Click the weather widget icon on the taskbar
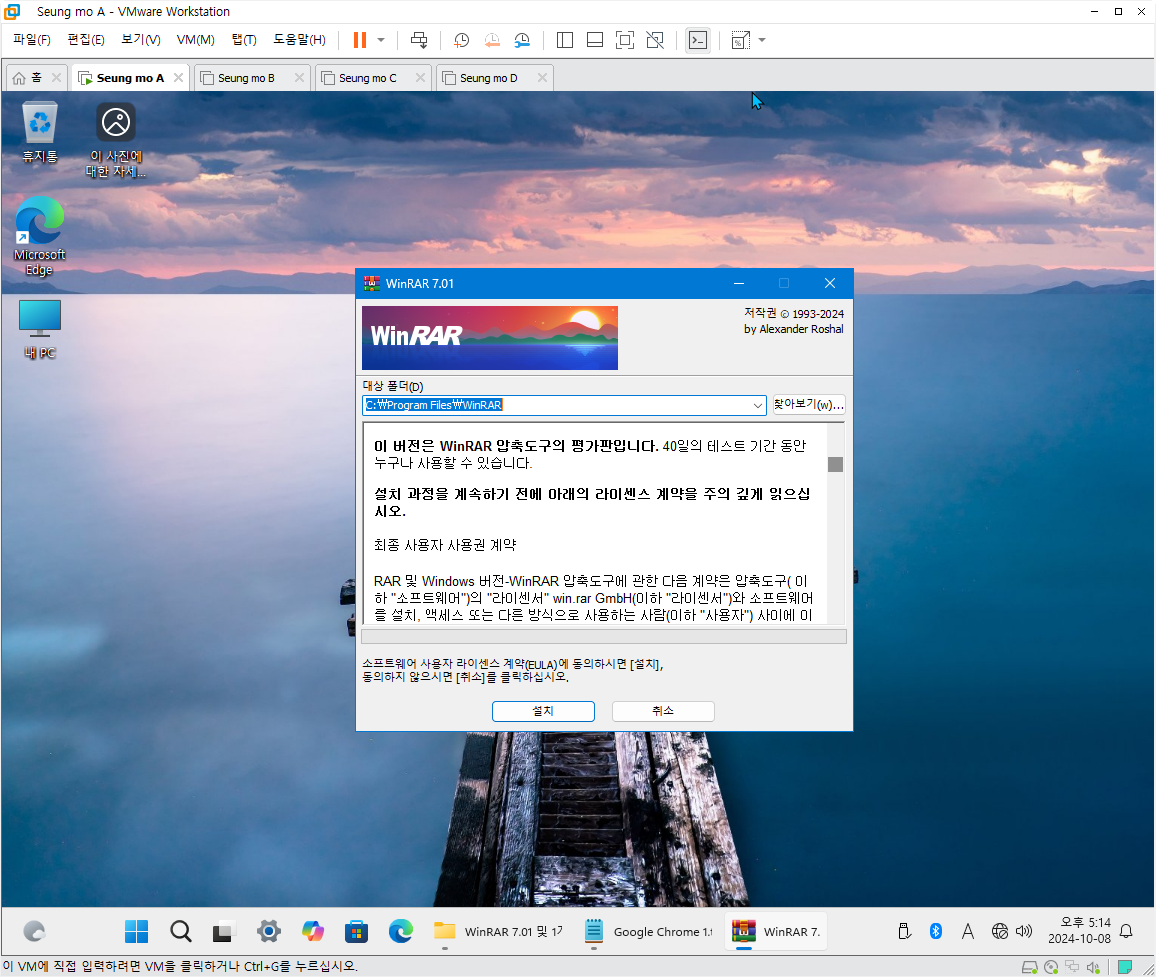Screen dimensions: 1156x977 point(34,931)
